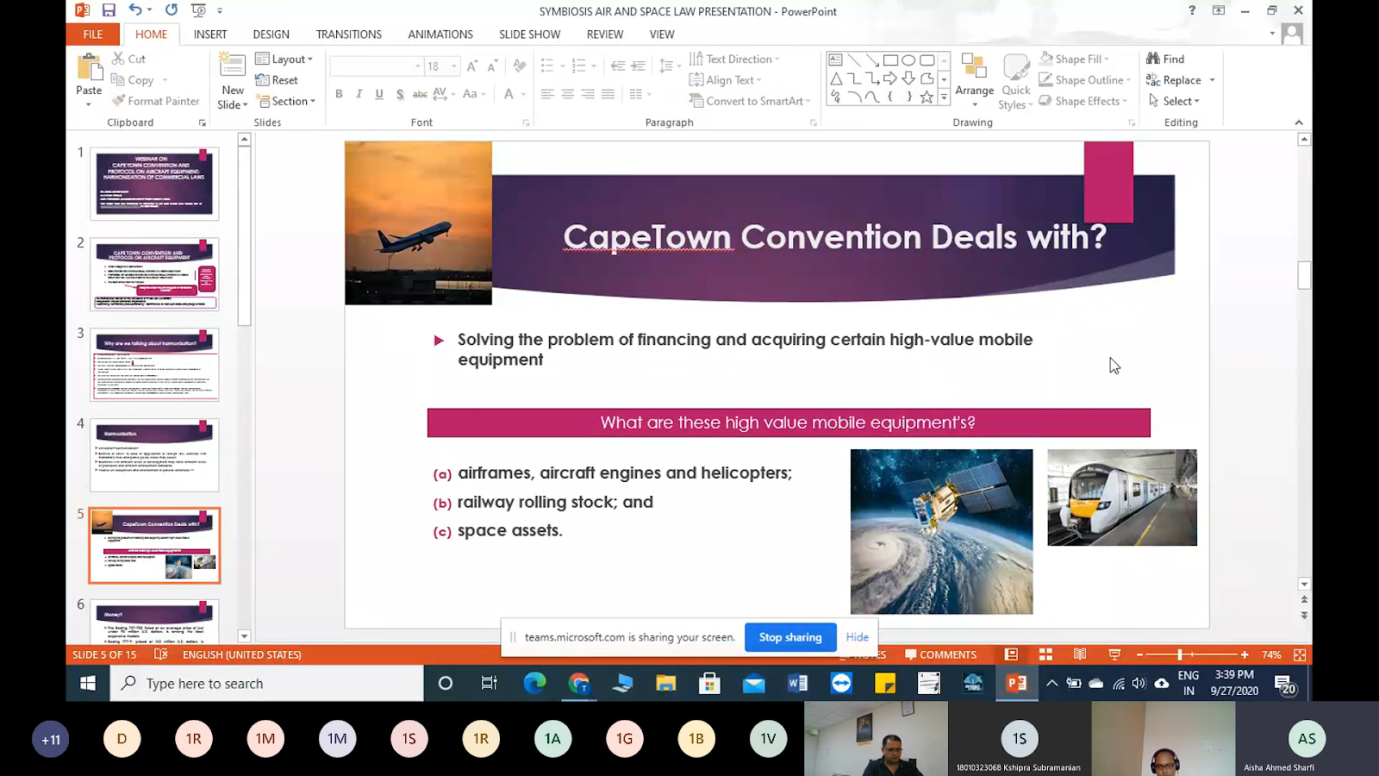Click zoom in plus button
The height and width of the screenshot is (776, 1379).
(x=1244, y=655)
